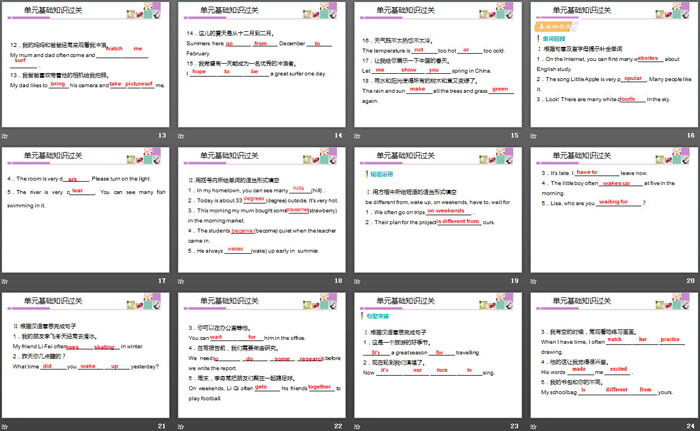Click the decorative desk picture on slide 17
Image resolution: width=700 pixels, height=431 pixels.
pos(141,163)
